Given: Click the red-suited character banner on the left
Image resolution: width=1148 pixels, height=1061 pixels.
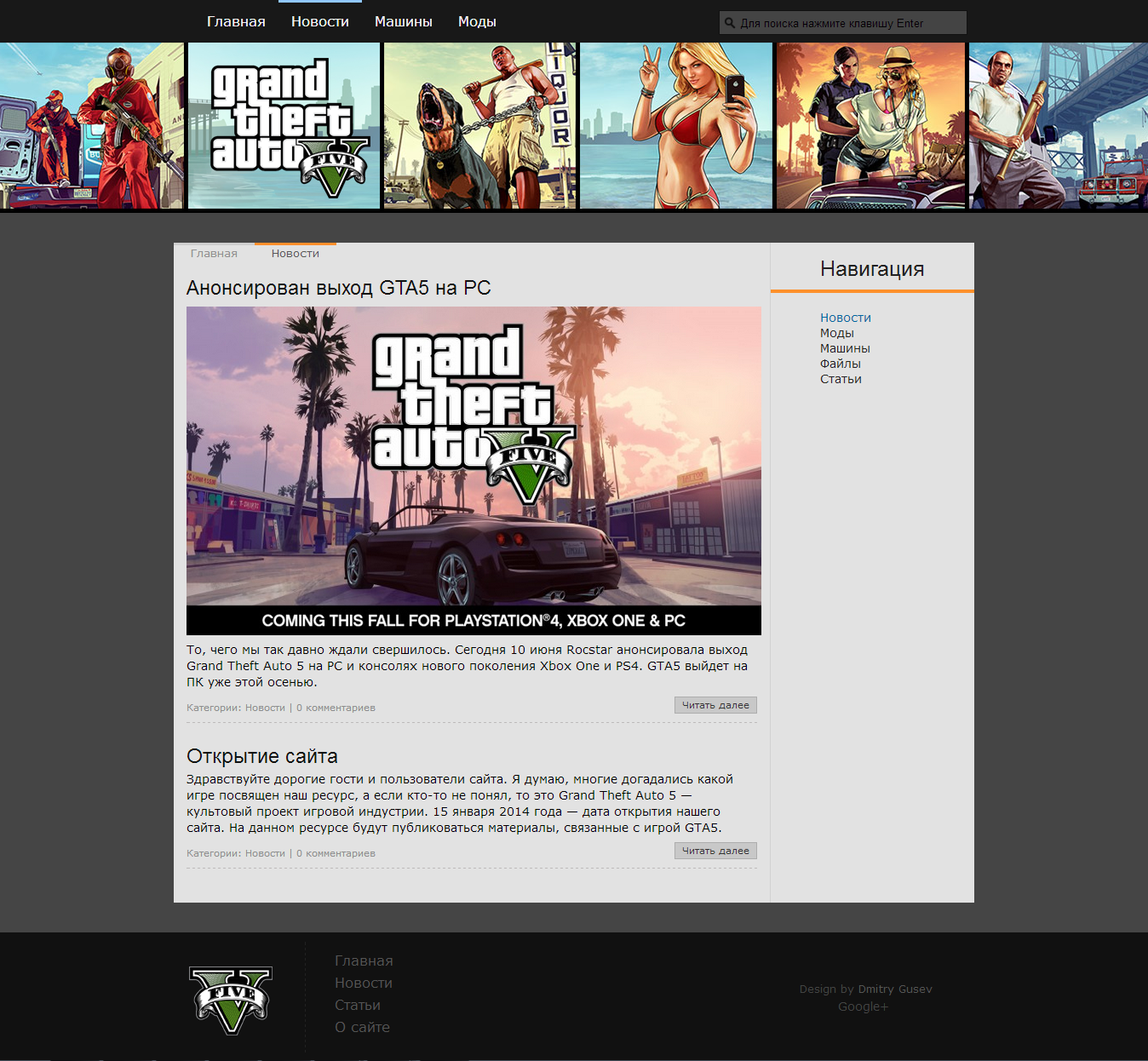Looking at the screenshot, I should tap(91, 125).
